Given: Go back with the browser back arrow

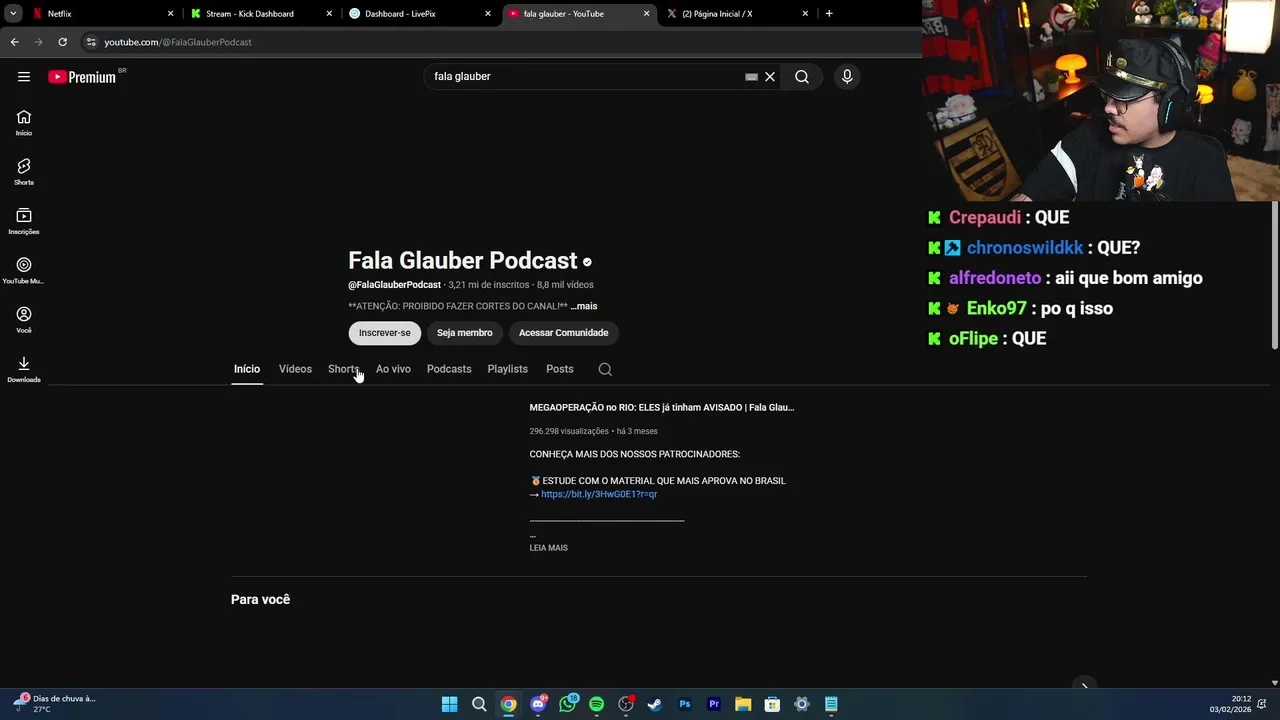Looking at the screenshot, I should 14,42.
